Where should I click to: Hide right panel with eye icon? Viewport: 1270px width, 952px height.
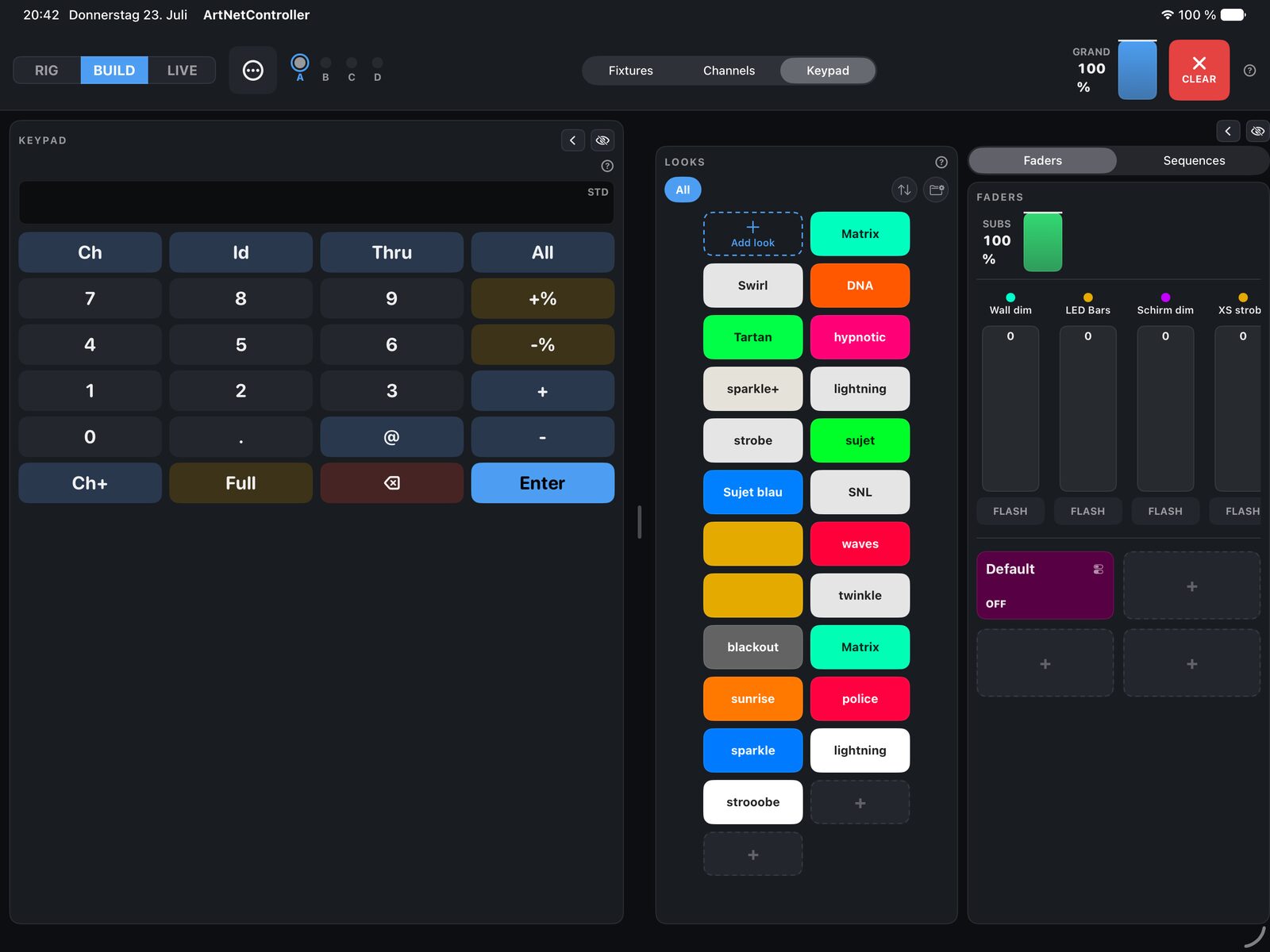point(1258,131)
